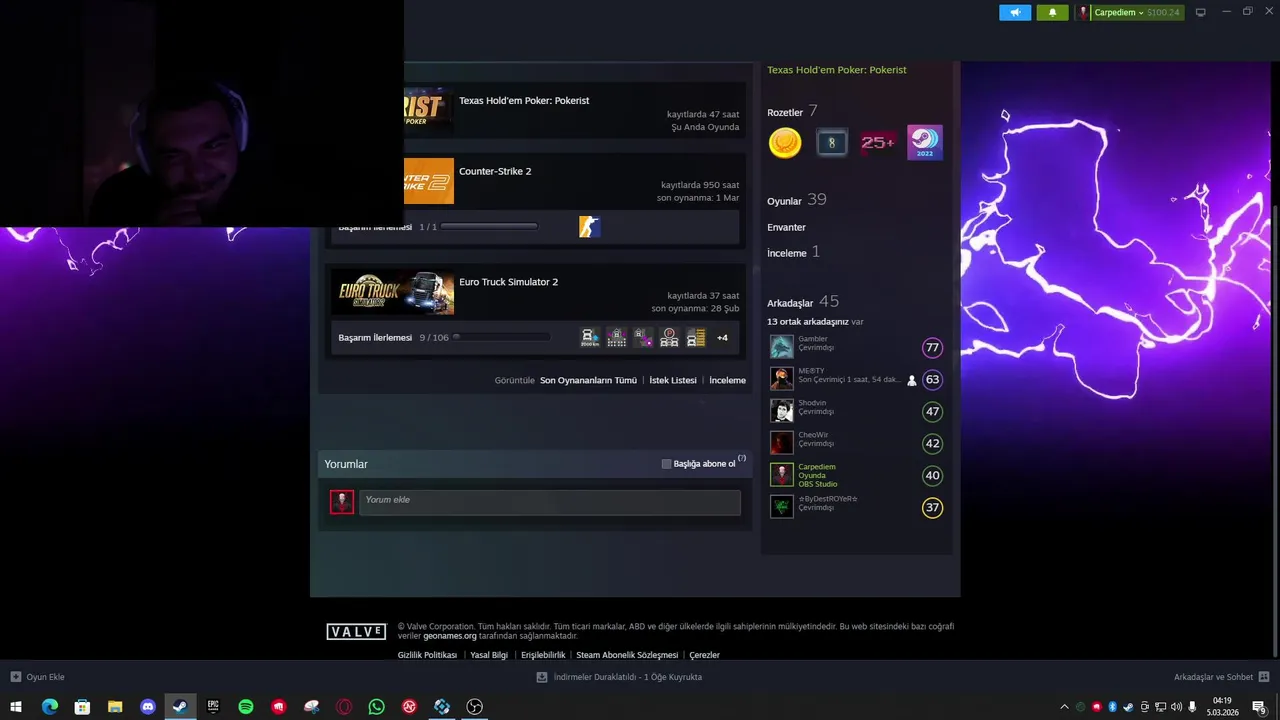Click the level 63 badge next to ME@TY
The width and height of the screenshot is (1280, 720).
click(932, 380)
